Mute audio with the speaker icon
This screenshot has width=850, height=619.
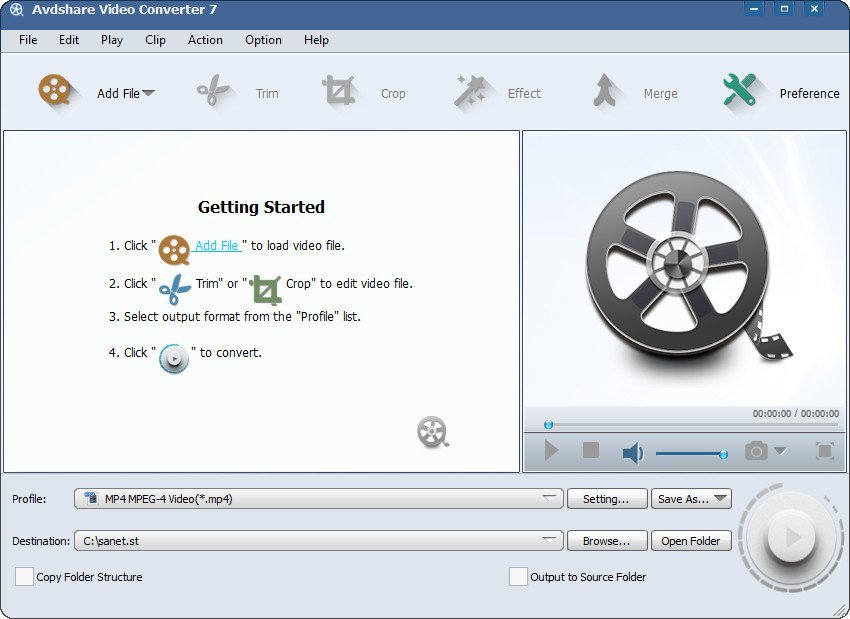pyautogui.click(x=632, y=454)
